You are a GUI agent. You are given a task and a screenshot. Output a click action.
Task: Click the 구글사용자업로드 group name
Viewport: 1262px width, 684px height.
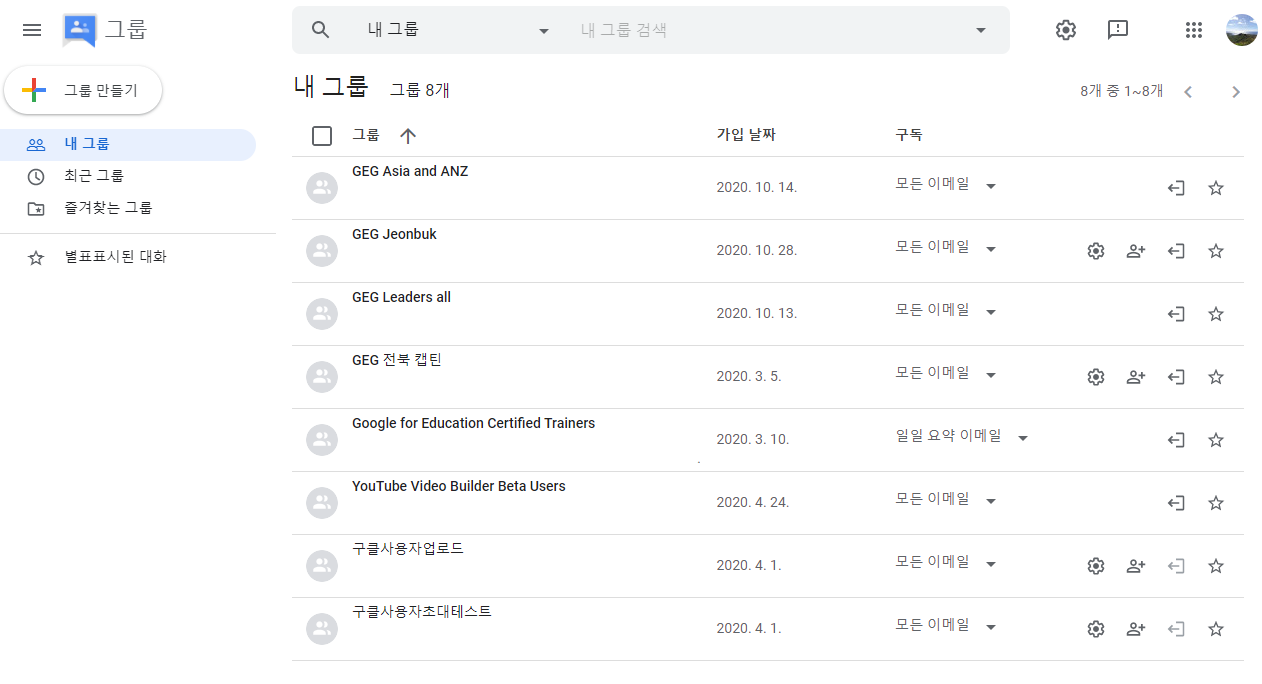coord(408,549)
